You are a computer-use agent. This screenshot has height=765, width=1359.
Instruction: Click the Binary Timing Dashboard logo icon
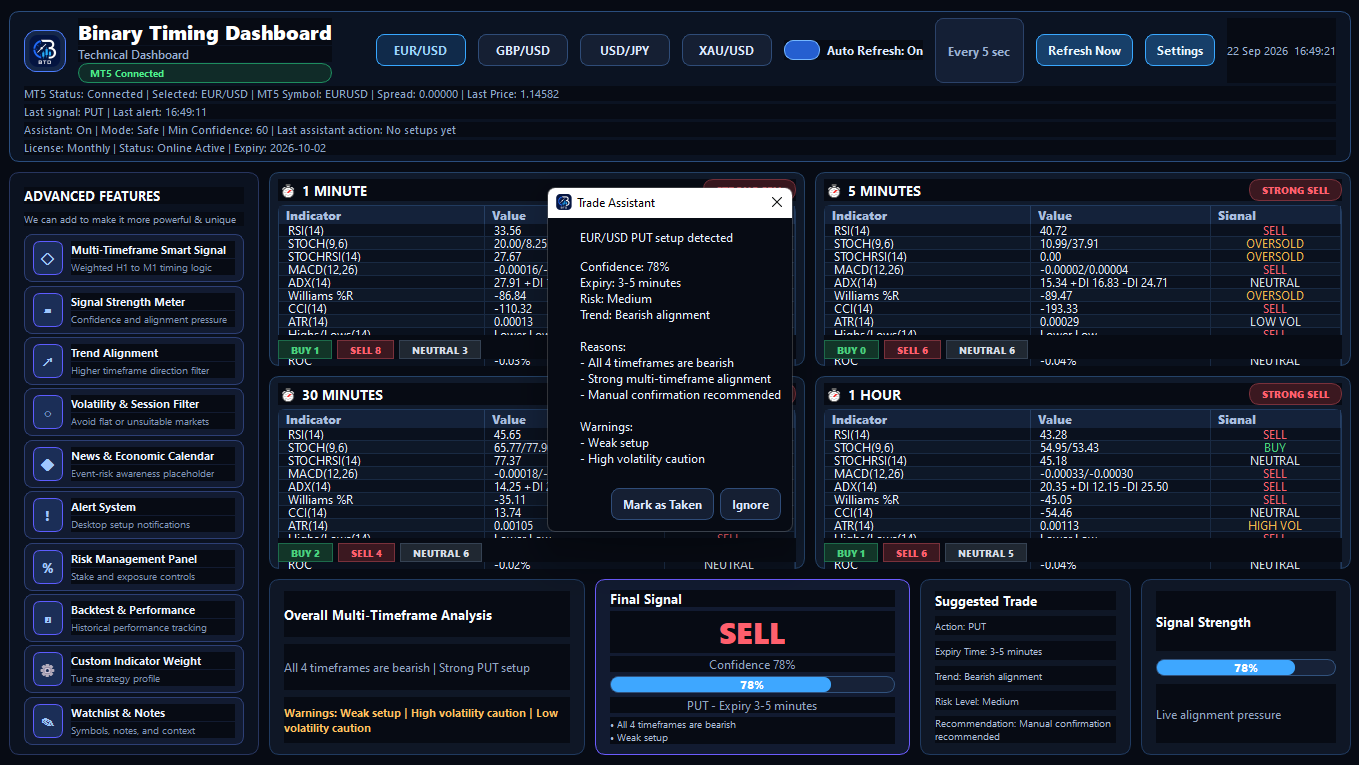point(45,51)
